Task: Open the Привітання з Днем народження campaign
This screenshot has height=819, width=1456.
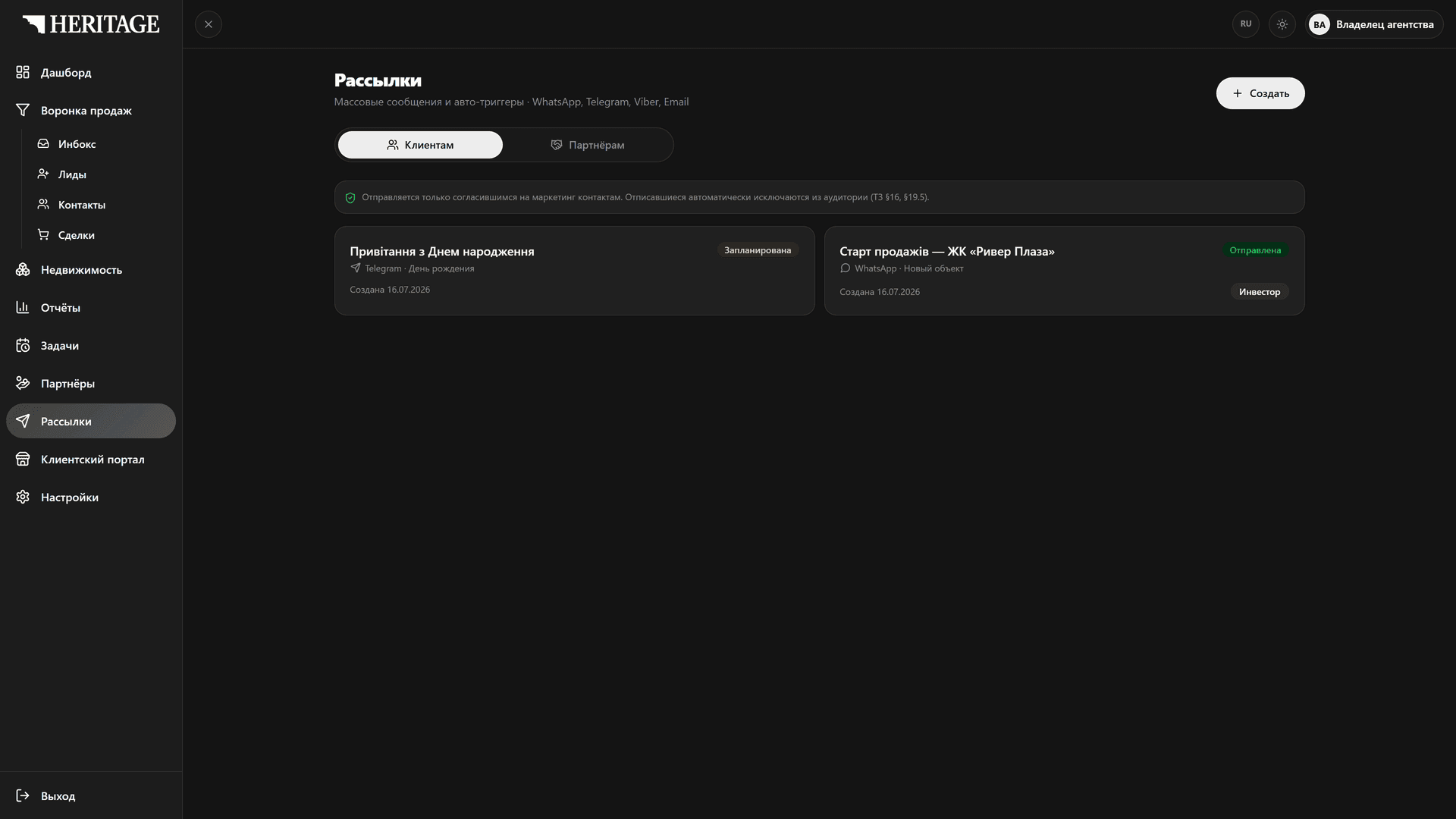Action: tap(575, 271)
